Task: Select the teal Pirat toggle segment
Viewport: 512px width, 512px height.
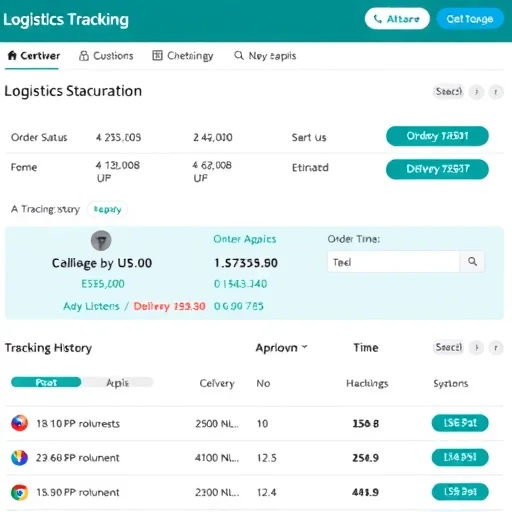Action: coord(46,382)
